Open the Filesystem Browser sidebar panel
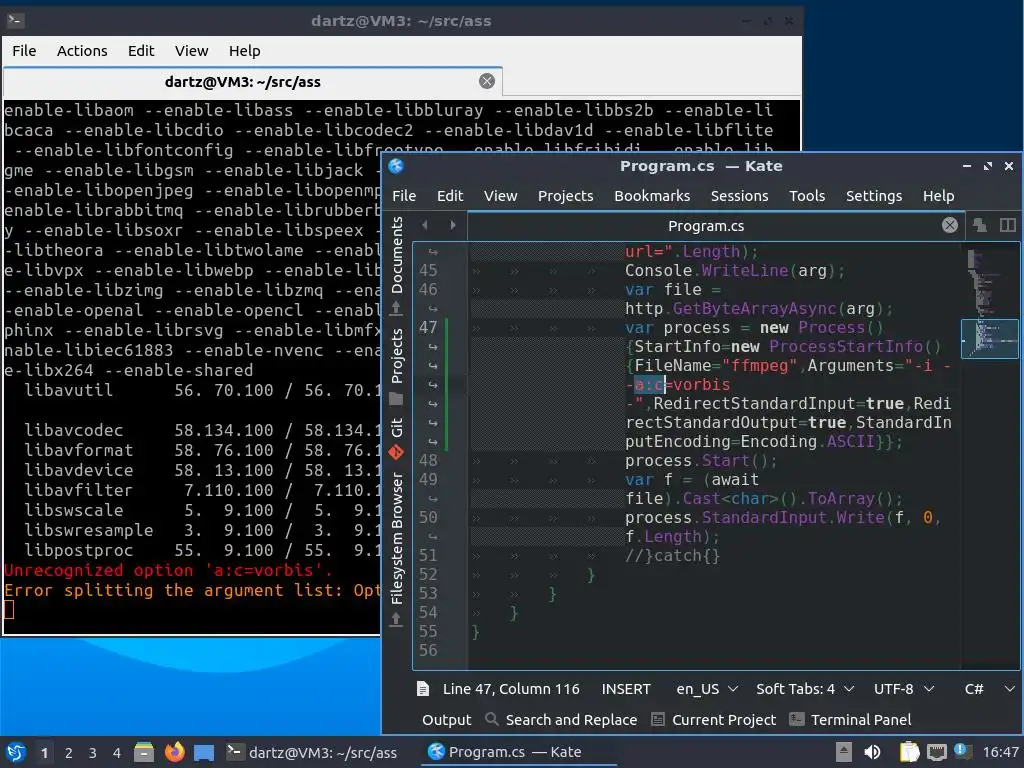 (396, 549)
